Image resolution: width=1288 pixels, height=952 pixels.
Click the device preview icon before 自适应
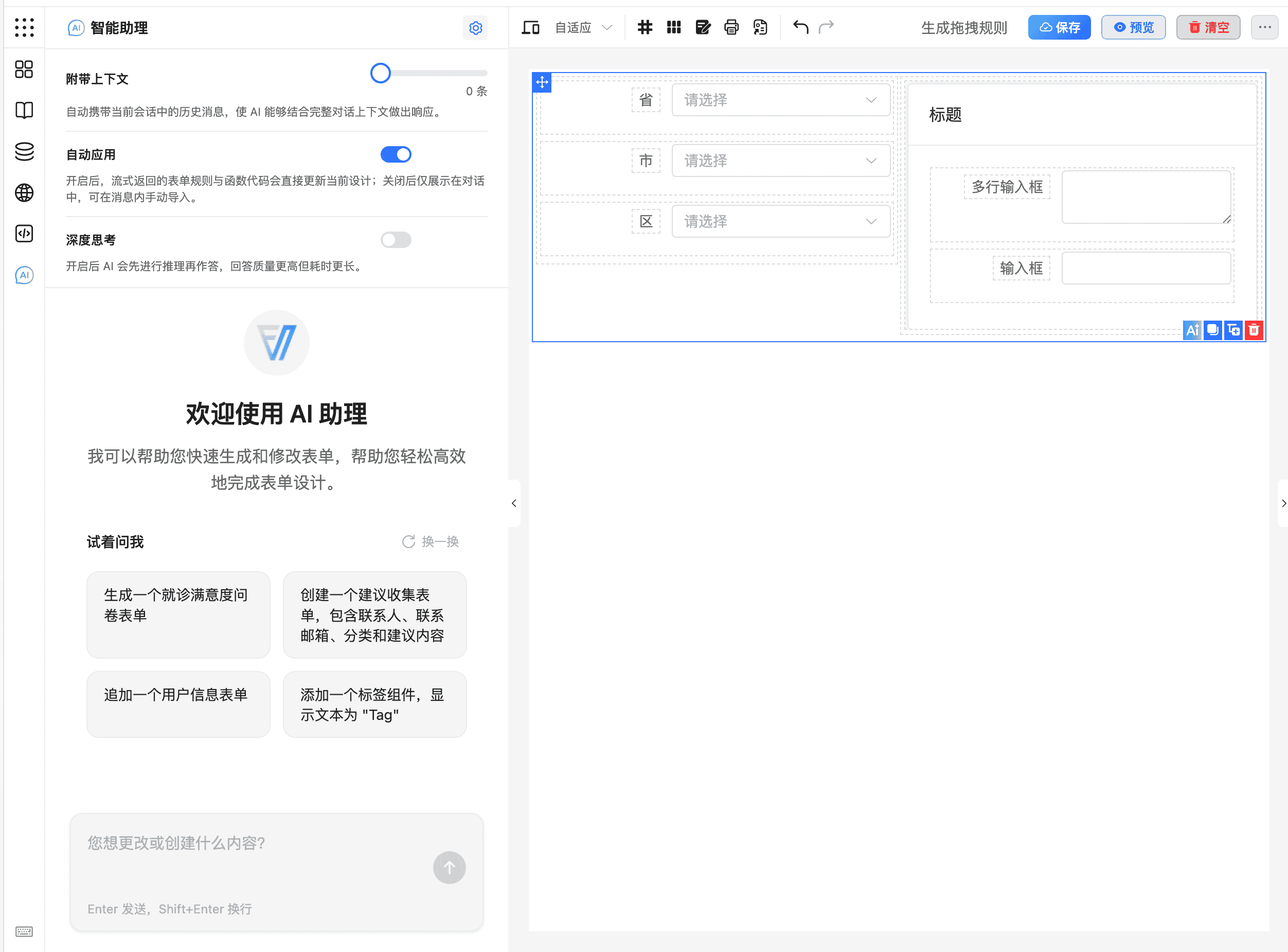pos(530,27)
